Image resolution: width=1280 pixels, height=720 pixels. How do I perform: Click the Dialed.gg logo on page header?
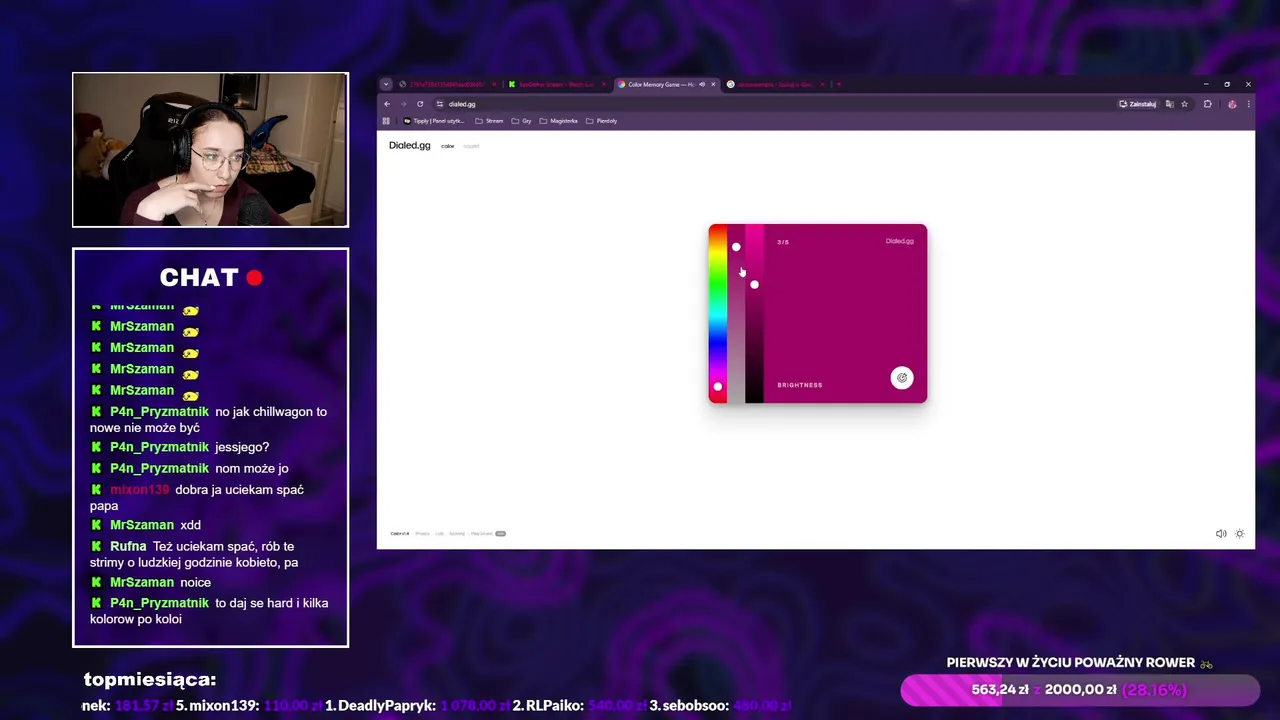(x=410, y=146)
